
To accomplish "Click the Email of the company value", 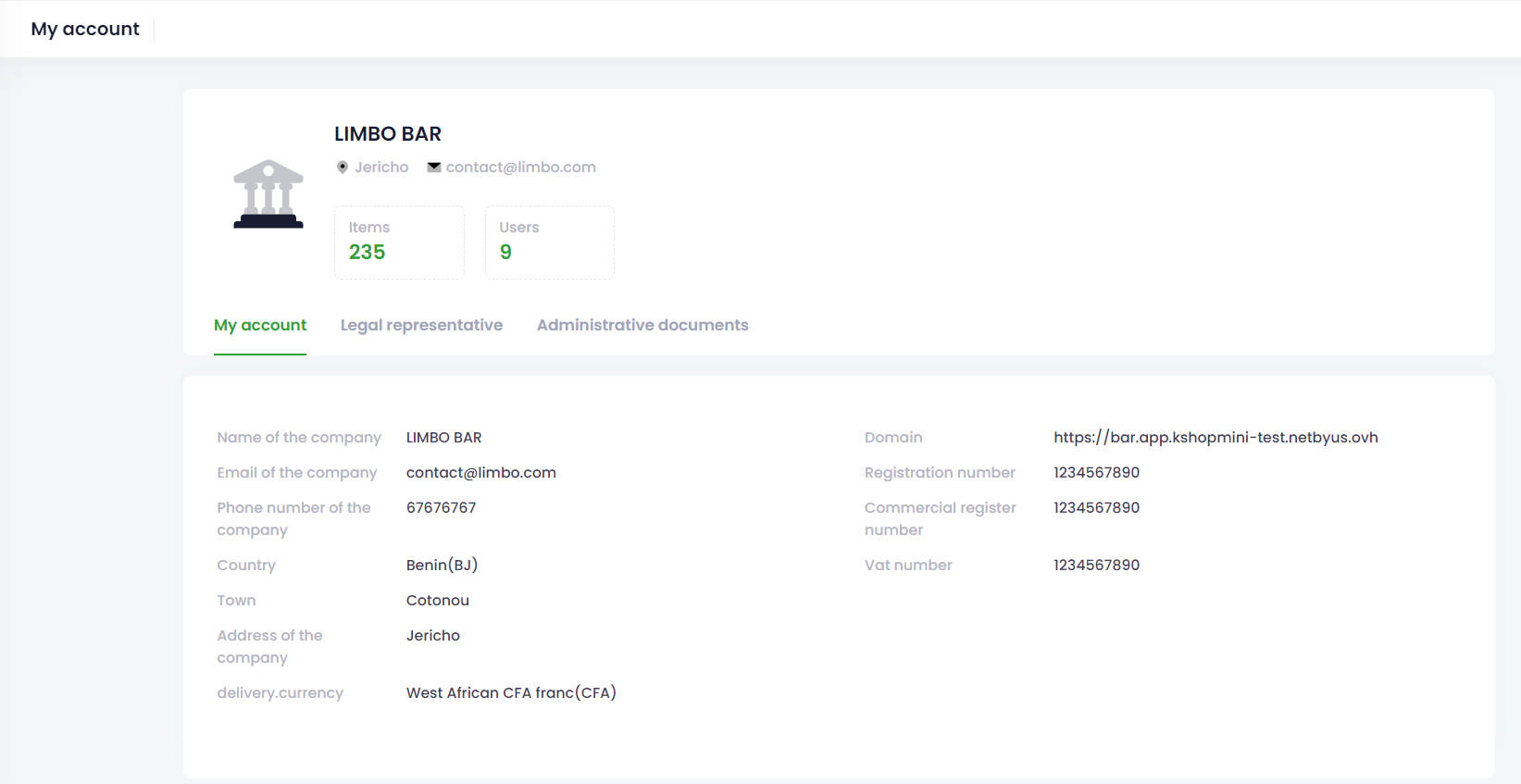I will tap(480, 473).
